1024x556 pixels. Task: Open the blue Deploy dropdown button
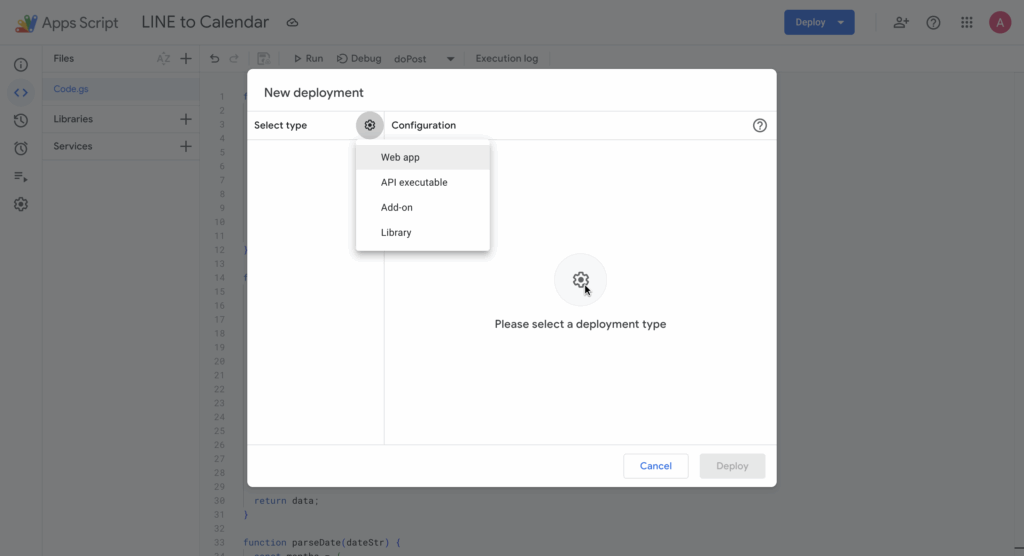[819, 22]
